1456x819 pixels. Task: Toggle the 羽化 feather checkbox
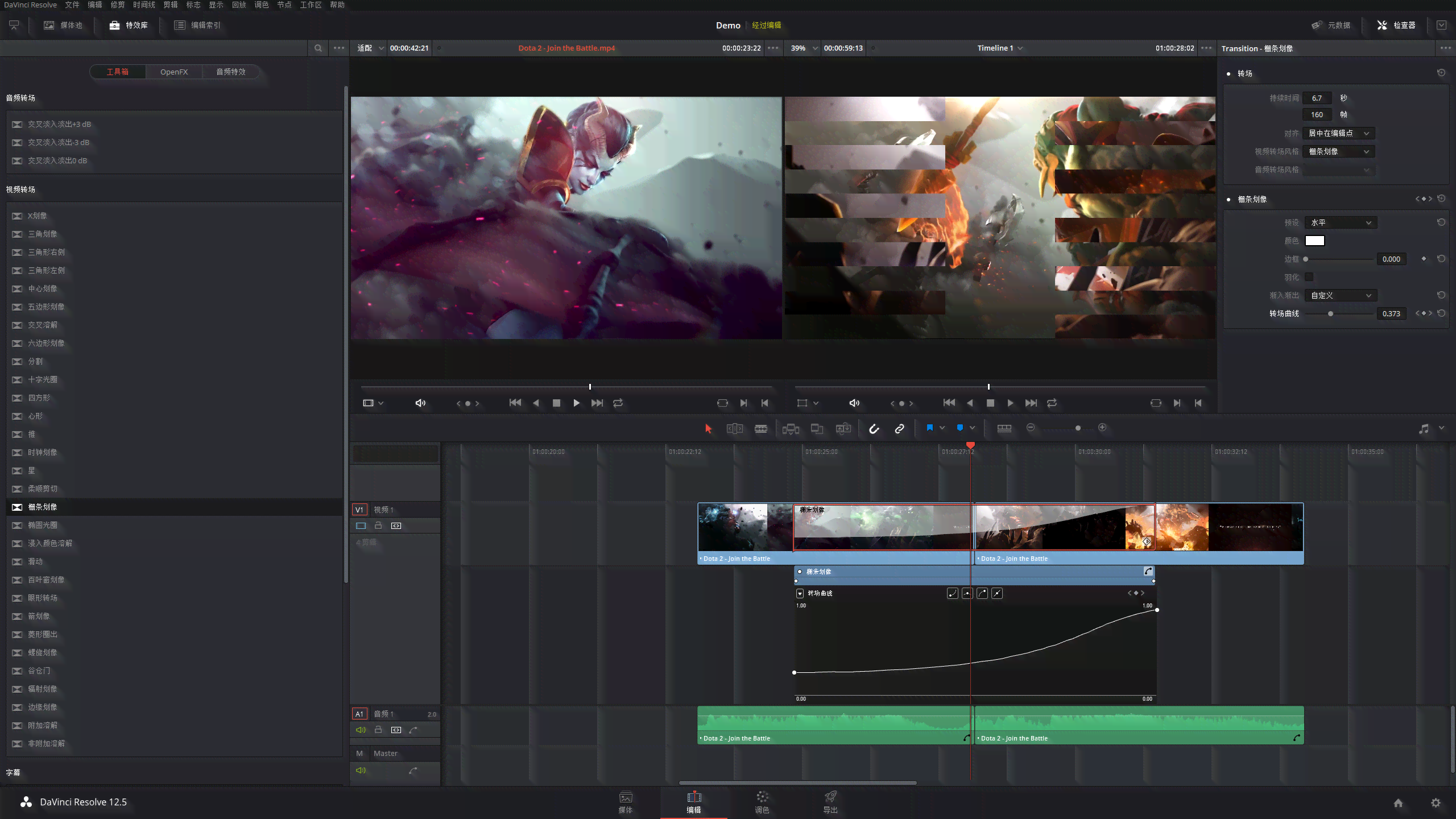point(1309,277)
